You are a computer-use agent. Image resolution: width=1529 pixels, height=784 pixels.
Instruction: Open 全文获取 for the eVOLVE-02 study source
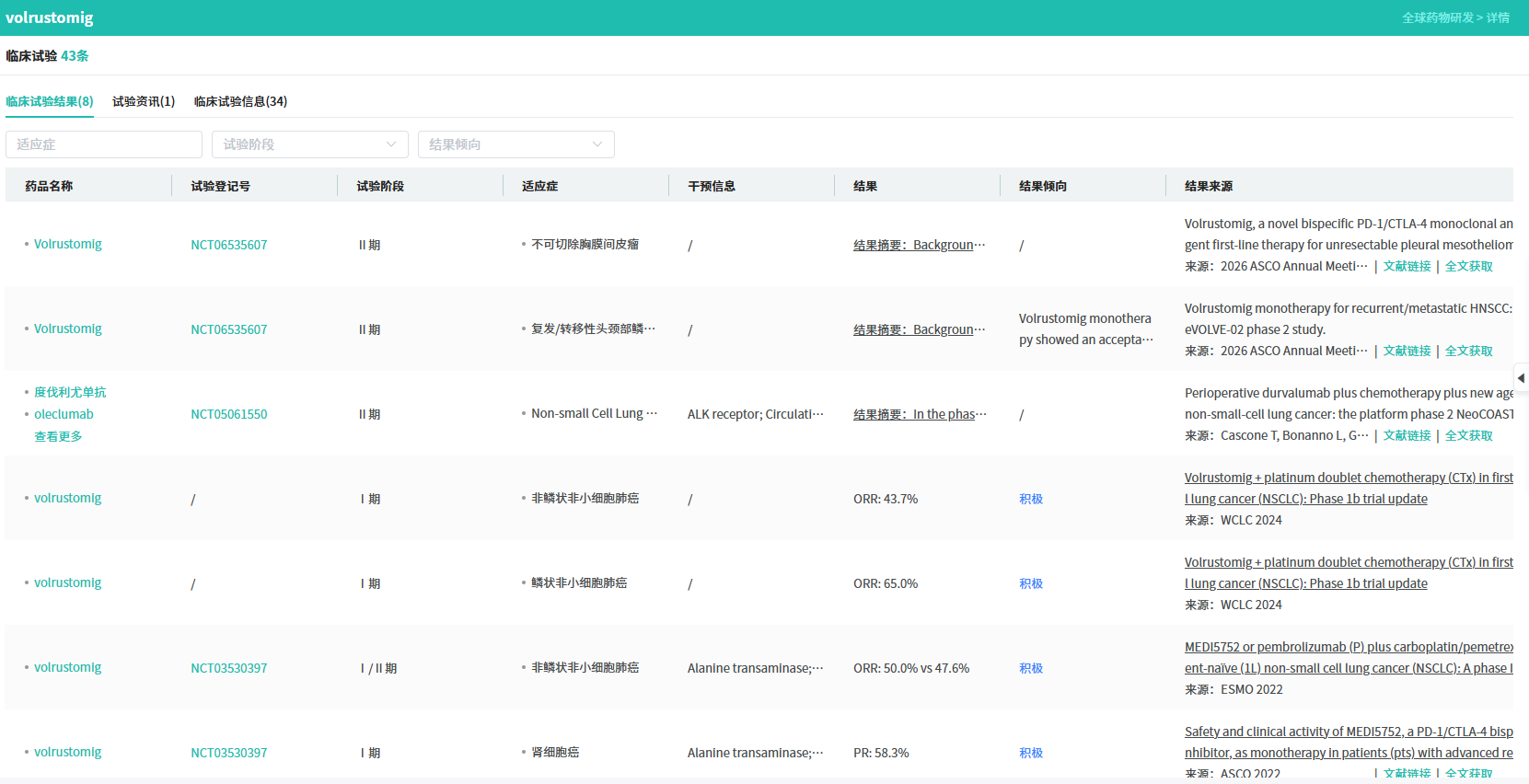[x=1469, y=351]
